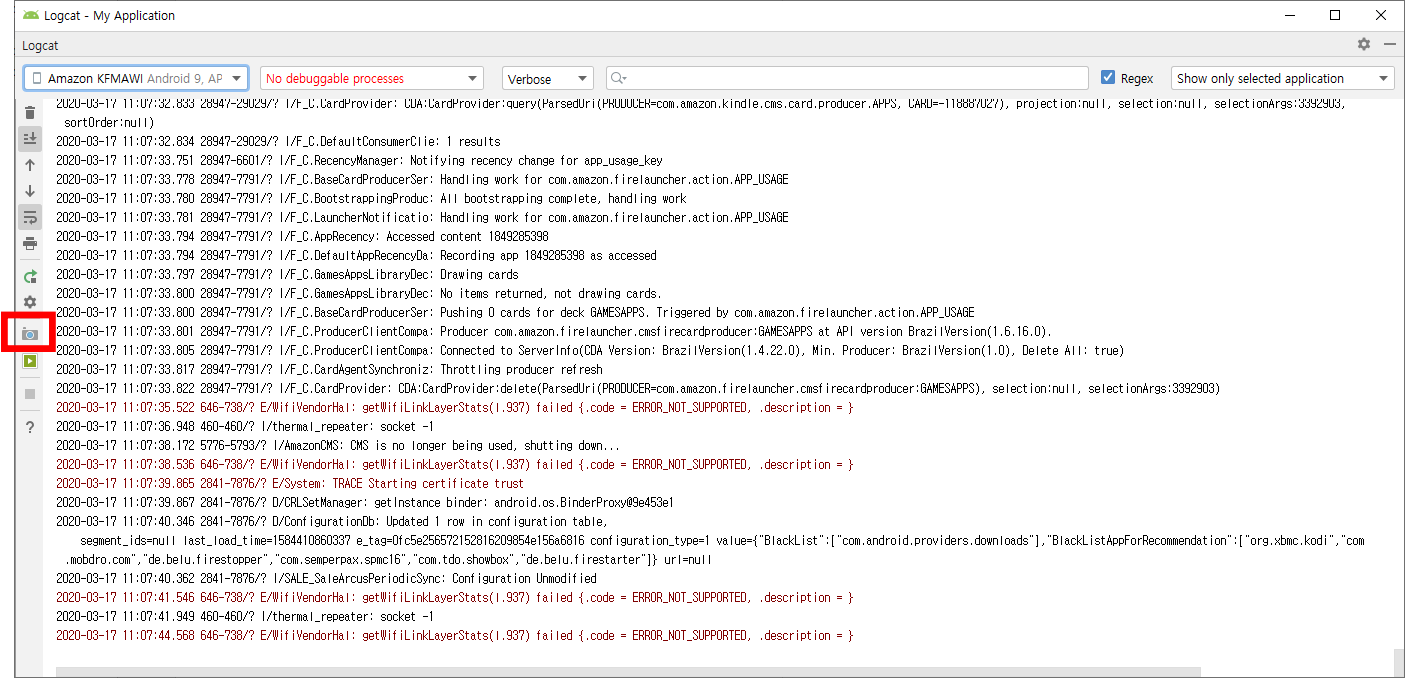This screenshot has height=678, width=1405.
Task: Expand the Verbose log level dropdown
Action: [x=548, y=78]
